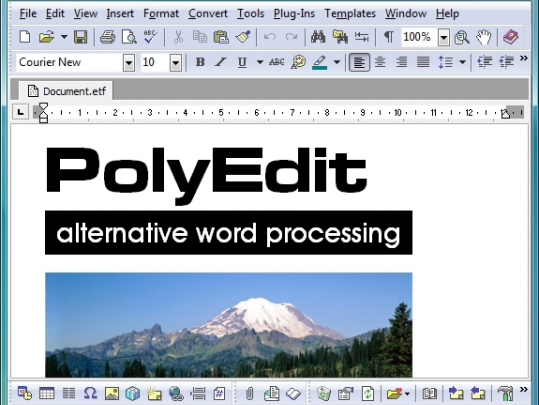Image resolution: width=539 pixels, height=405 pixels.
Task: Open the Templates menu
Action: click(x=350, y=13)
